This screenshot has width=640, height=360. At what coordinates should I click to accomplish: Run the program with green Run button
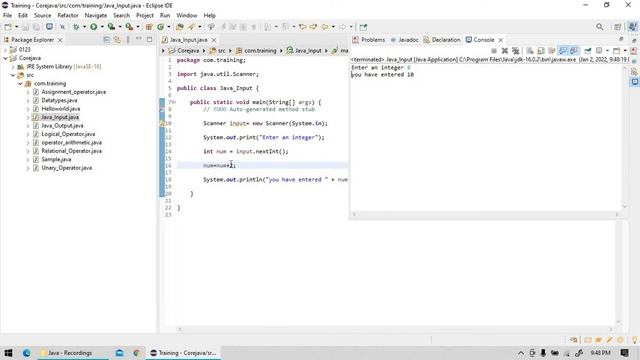click(93, 27)
